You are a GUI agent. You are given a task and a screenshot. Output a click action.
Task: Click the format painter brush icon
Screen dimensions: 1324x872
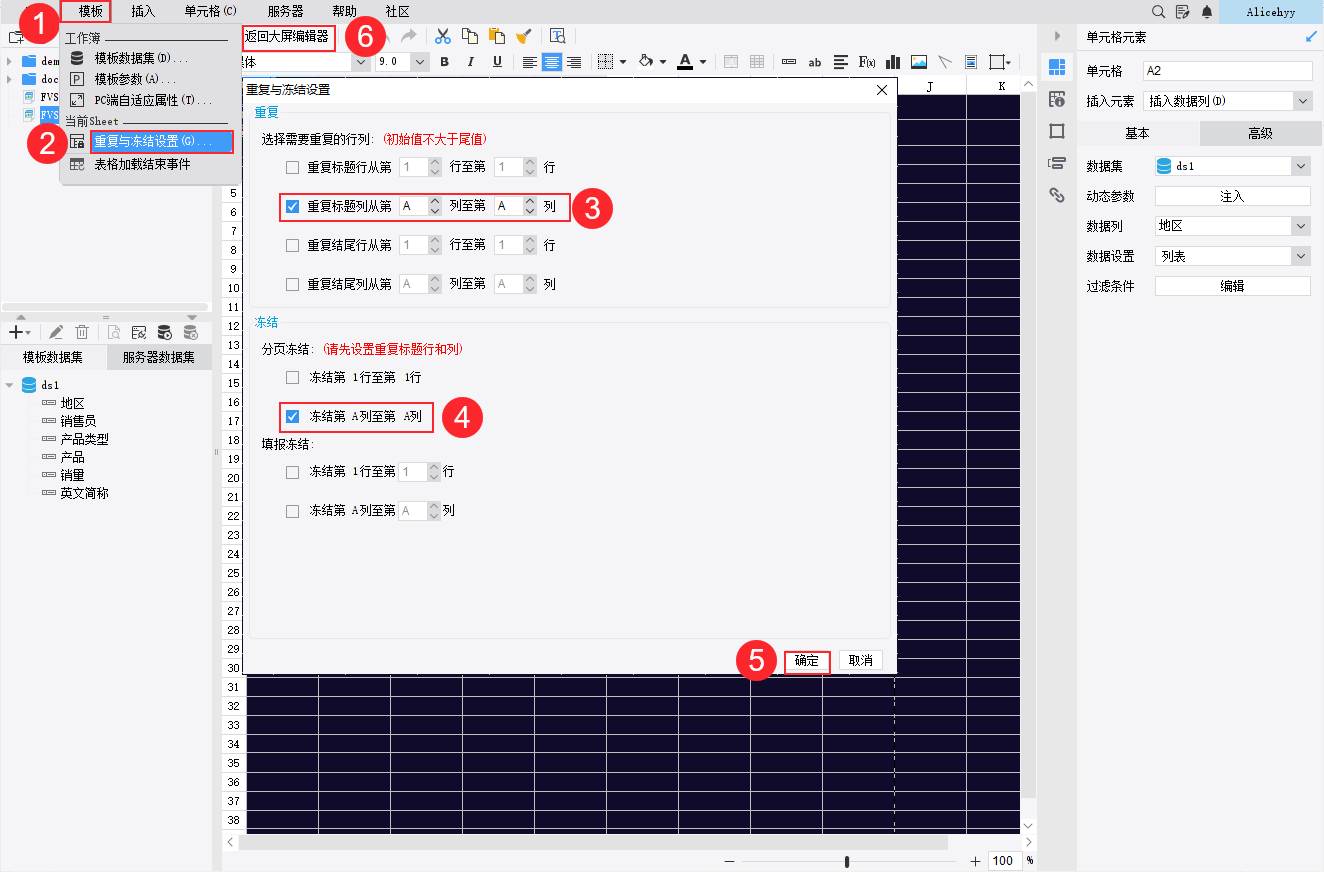[523, 36]
